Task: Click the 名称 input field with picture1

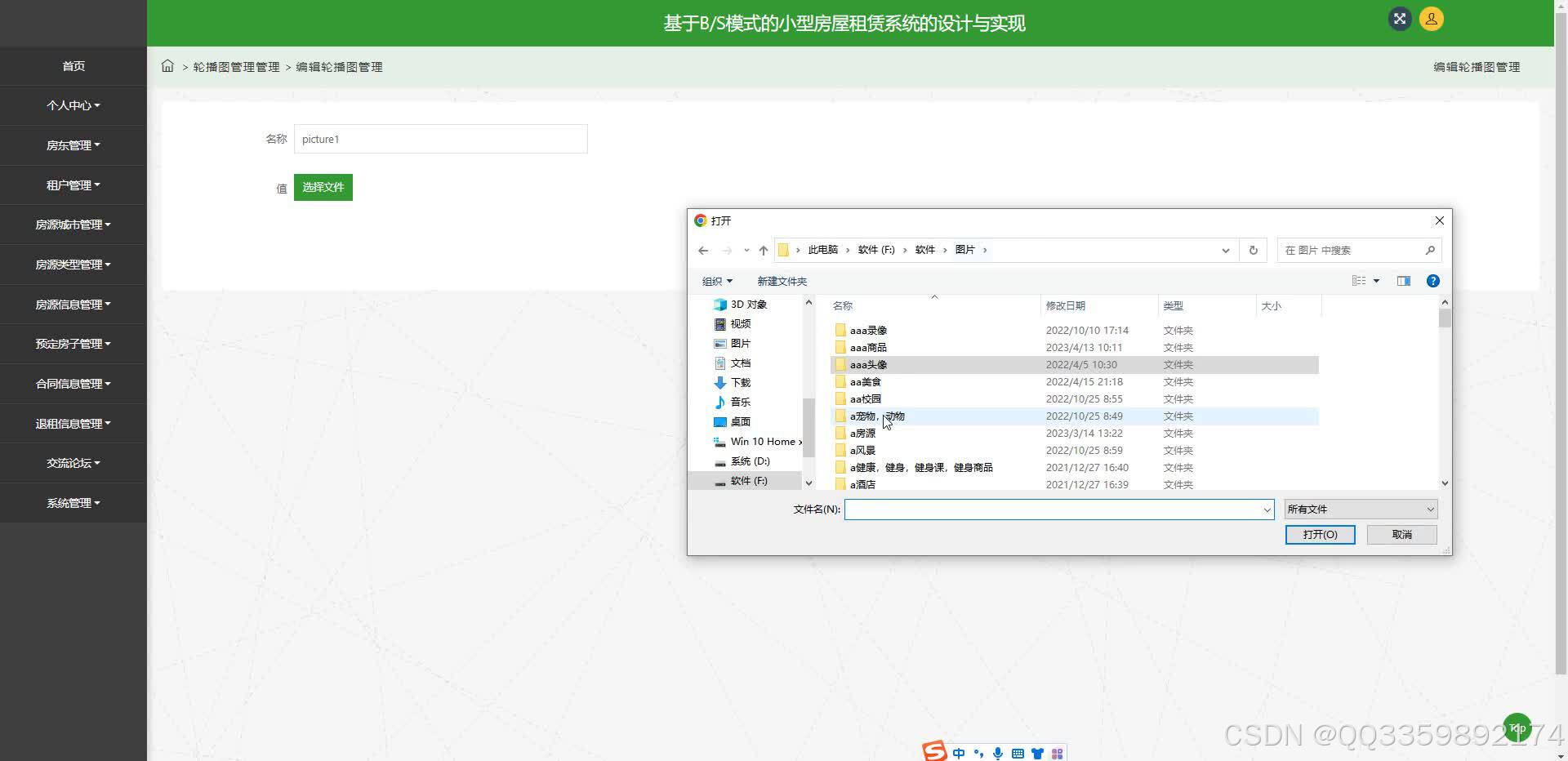Action: tap(440, 139)
